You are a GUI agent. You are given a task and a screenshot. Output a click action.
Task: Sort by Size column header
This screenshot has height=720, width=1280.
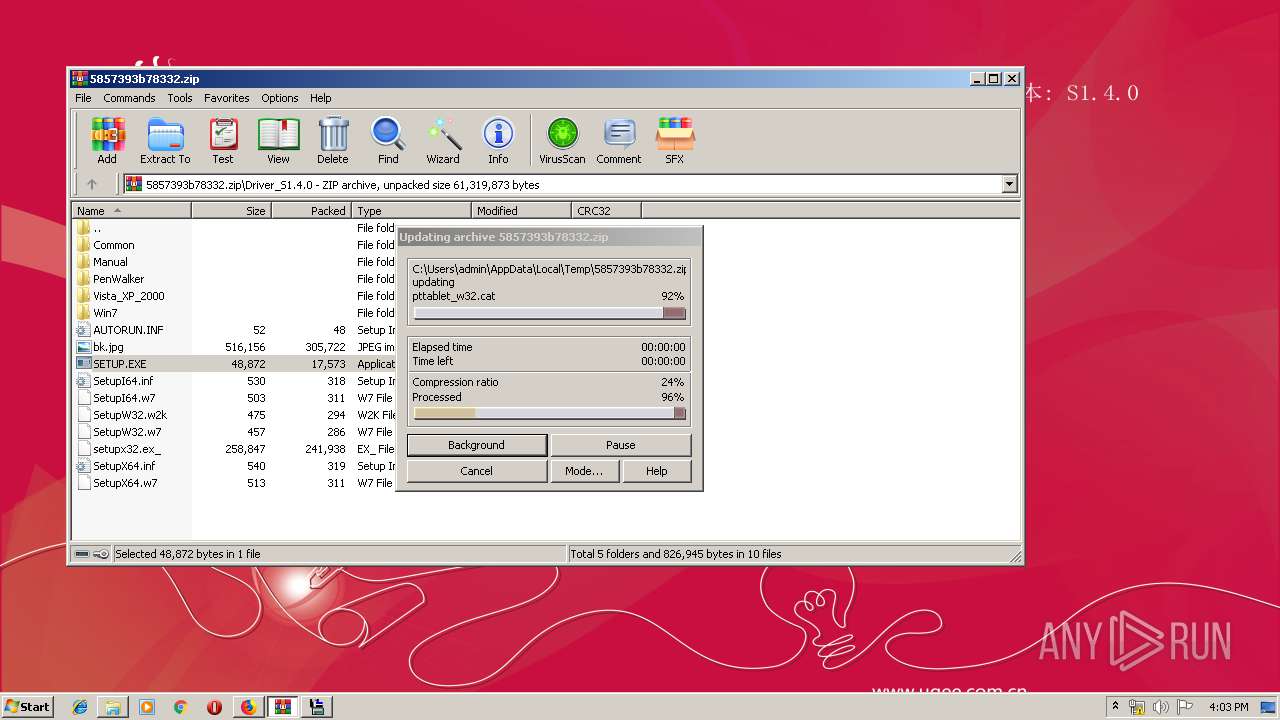(231, 210)
